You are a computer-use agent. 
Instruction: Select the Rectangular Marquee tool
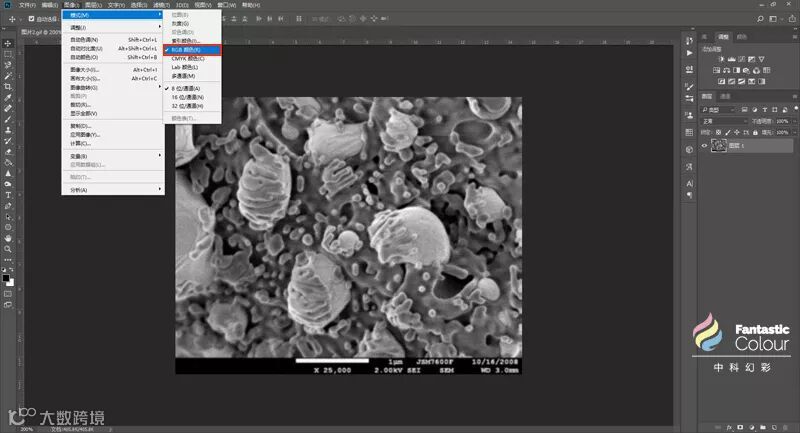(8, 53)
